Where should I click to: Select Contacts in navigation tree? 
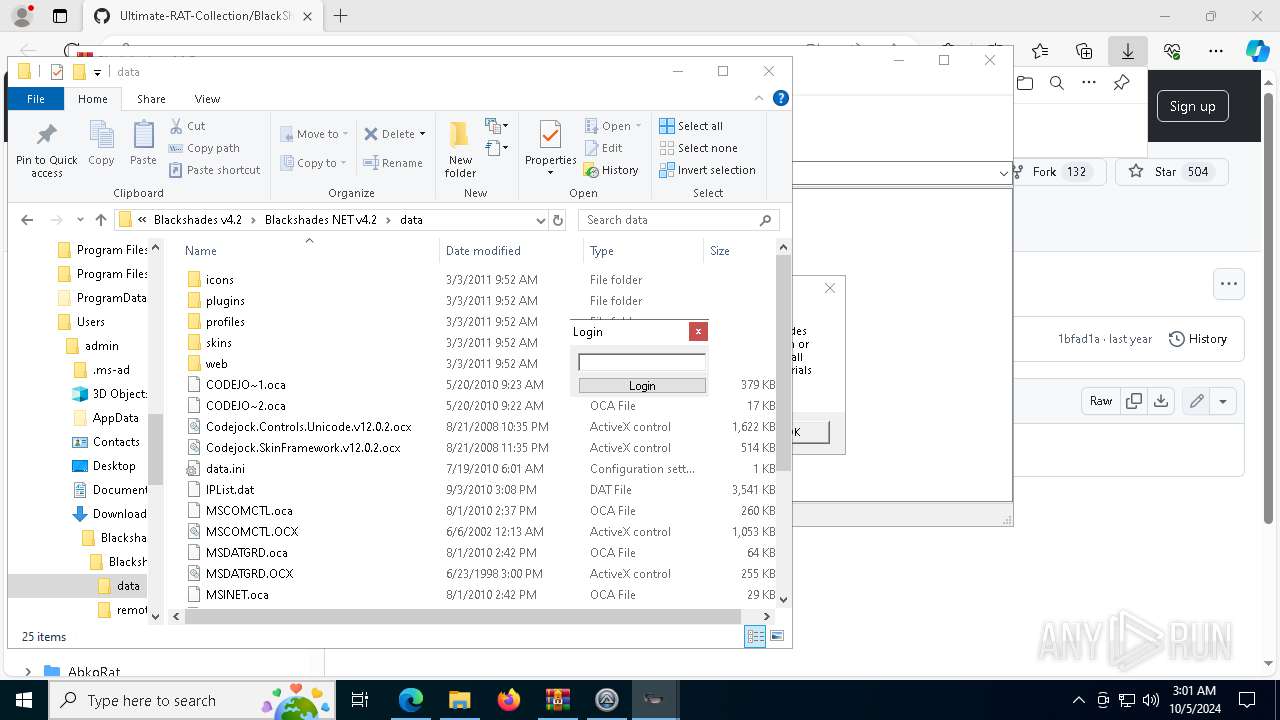(x=116, y=442)
